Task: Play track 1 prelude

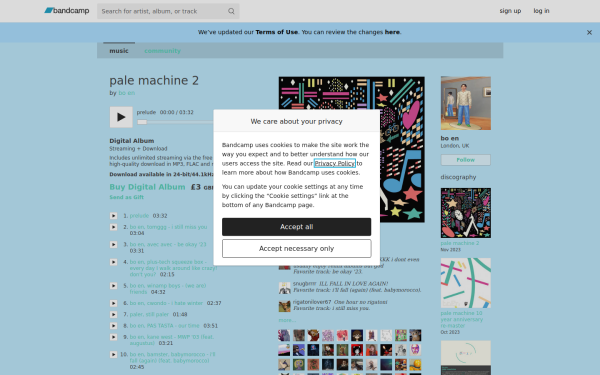Action: point(114,216)
